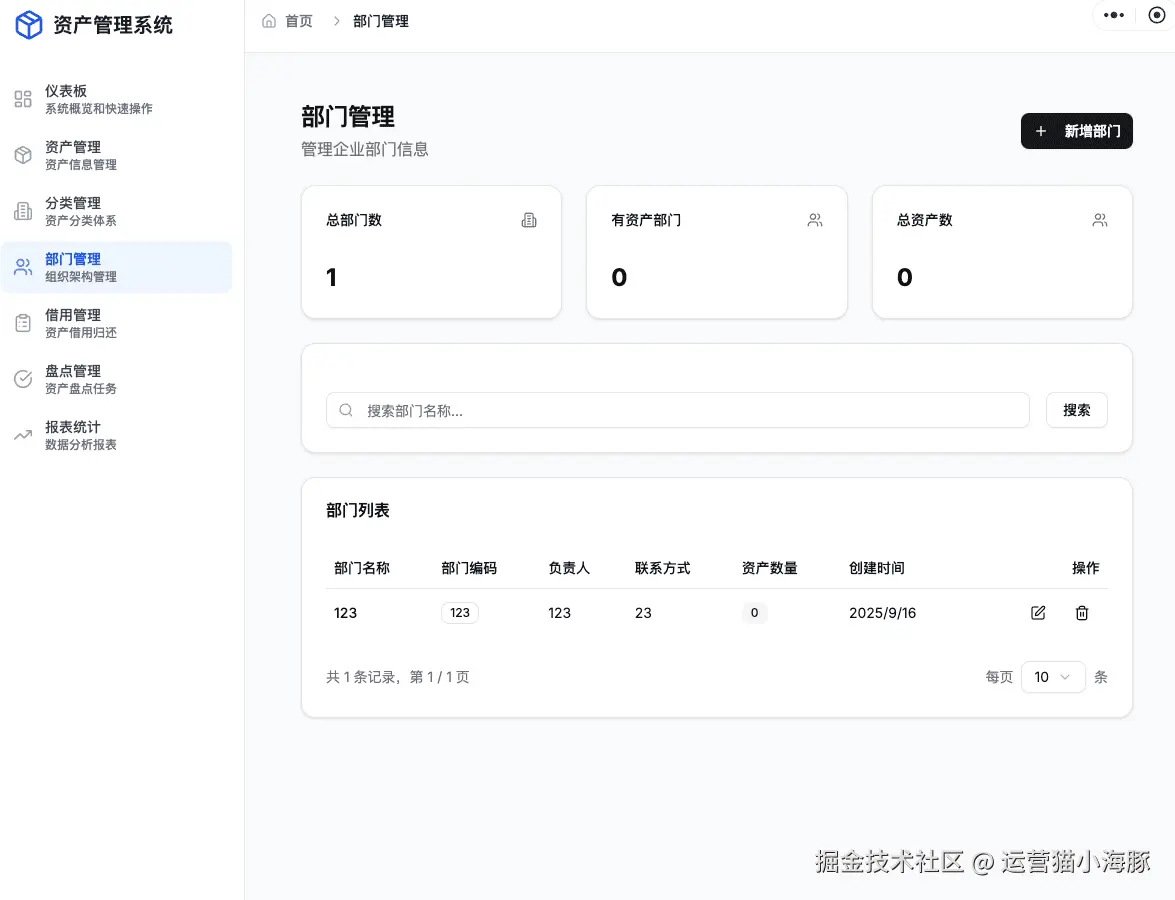
Task: Edit department 123 with pencil icon
Action: [x=1038, y=613]
